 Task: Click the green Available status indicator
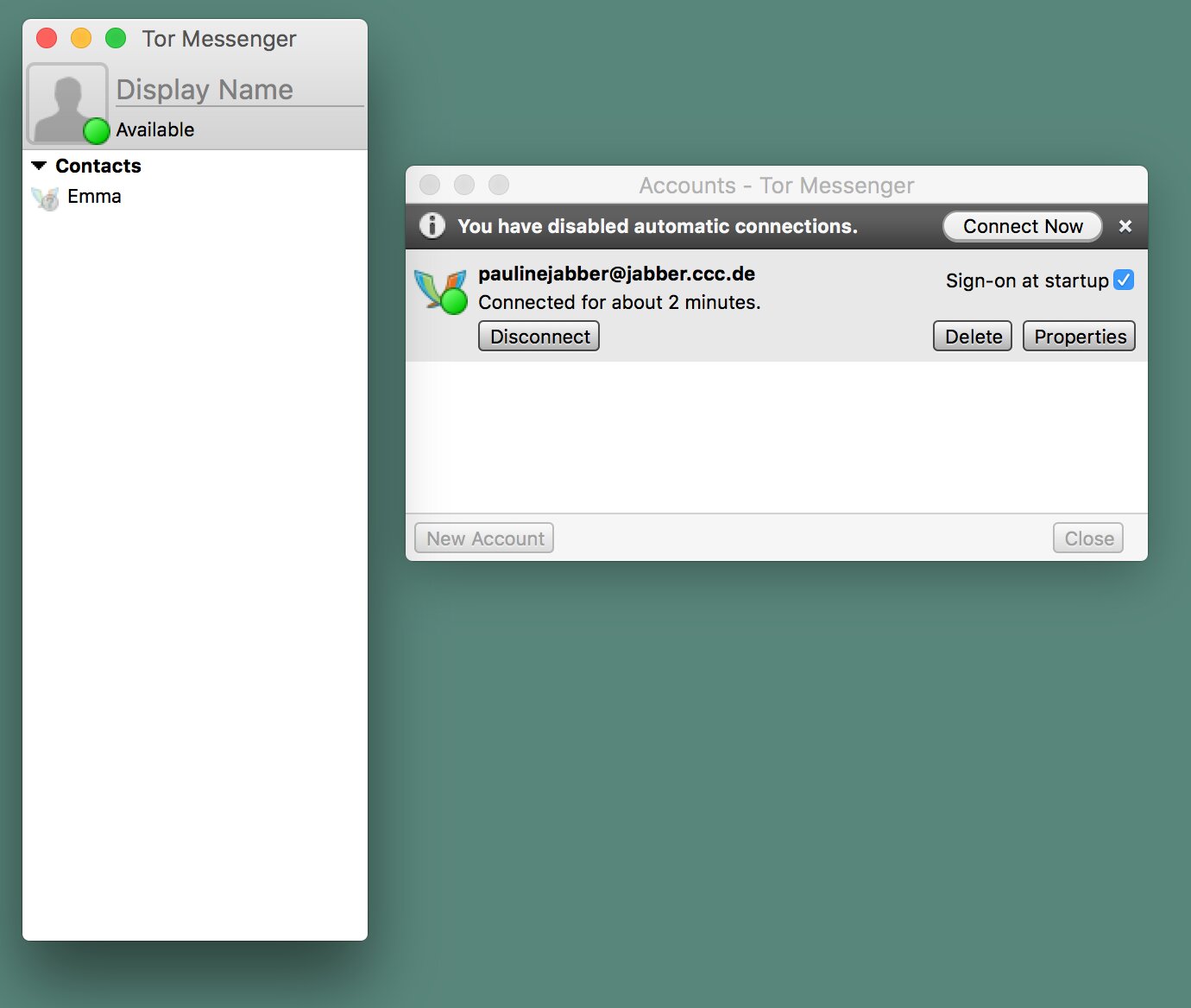point(96,130)
